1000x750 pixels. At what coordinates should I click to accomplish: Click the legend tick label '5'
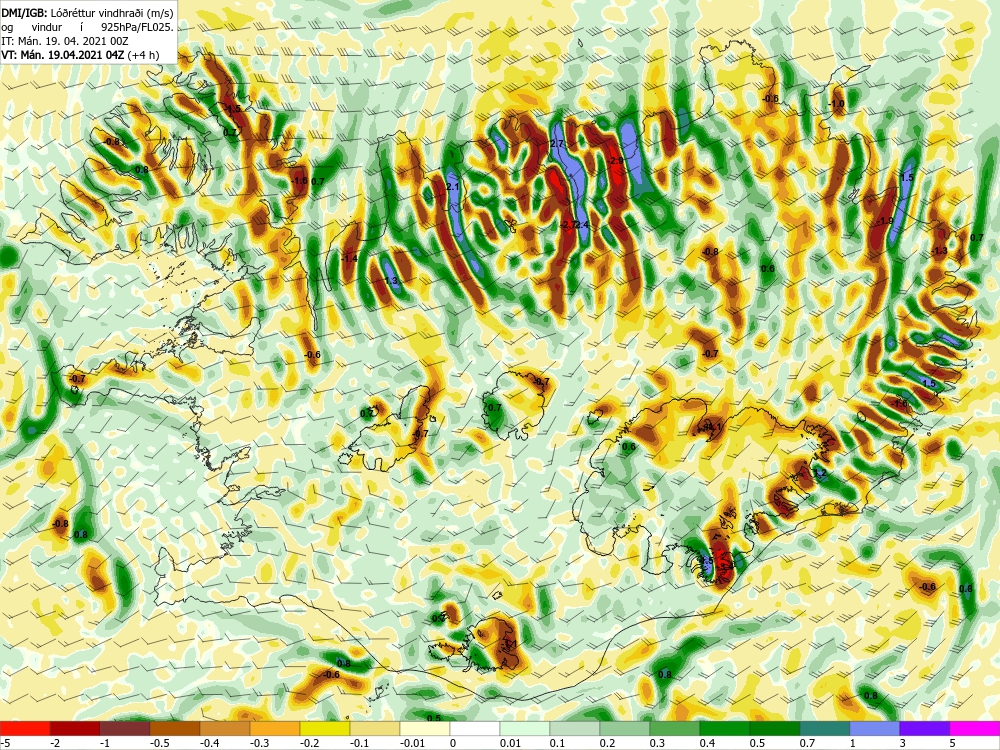953,743
